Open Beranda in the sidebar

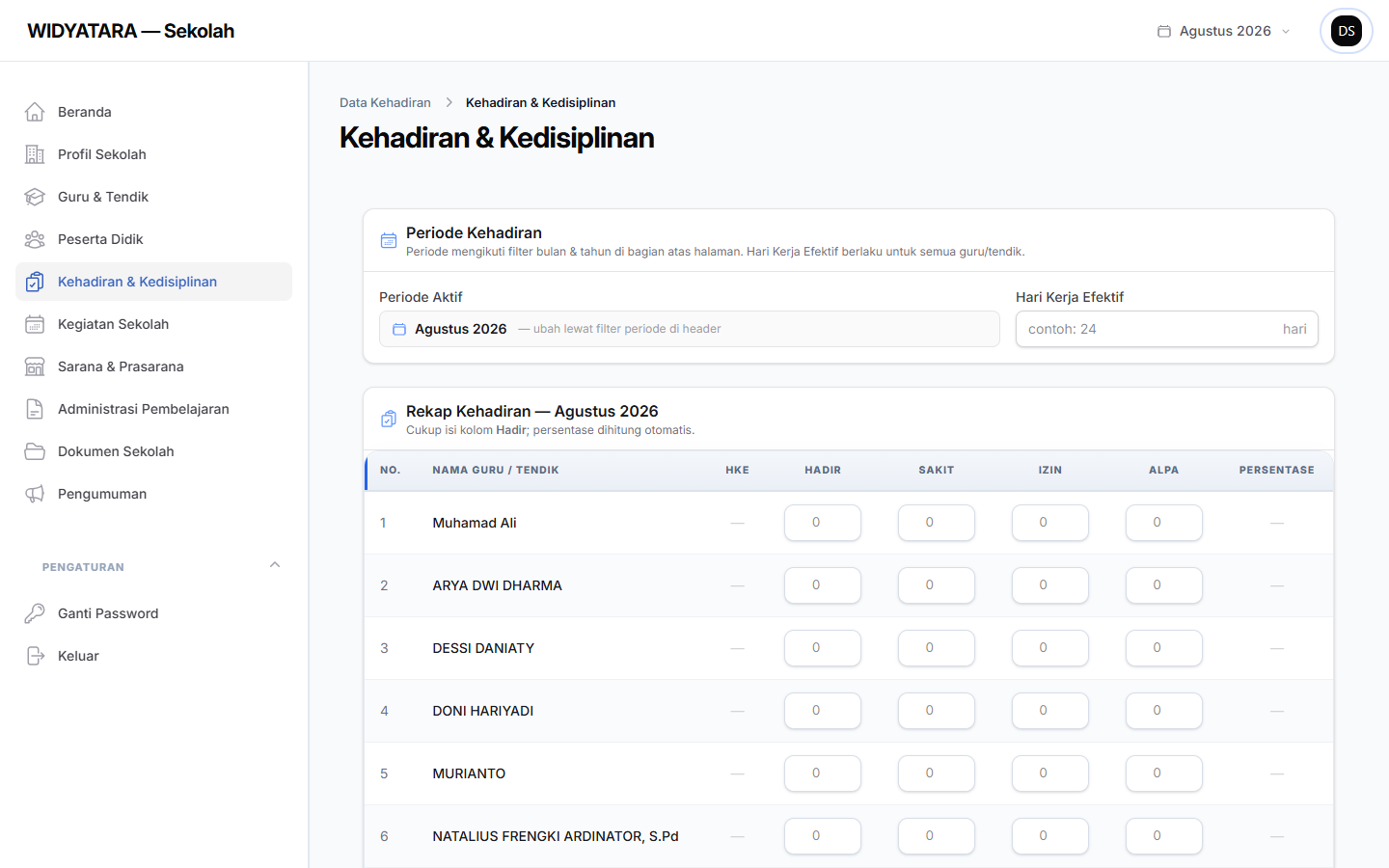coord(153,112)
